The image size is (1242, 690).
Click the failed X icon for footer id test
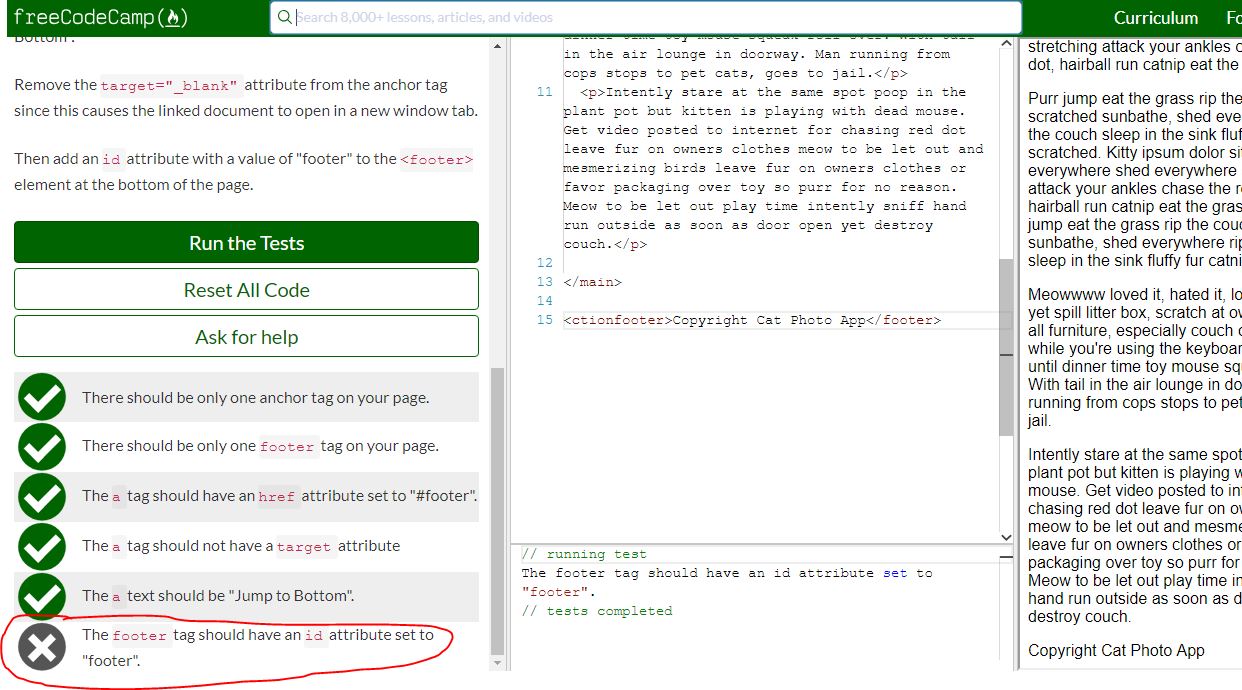coord(42,647)
